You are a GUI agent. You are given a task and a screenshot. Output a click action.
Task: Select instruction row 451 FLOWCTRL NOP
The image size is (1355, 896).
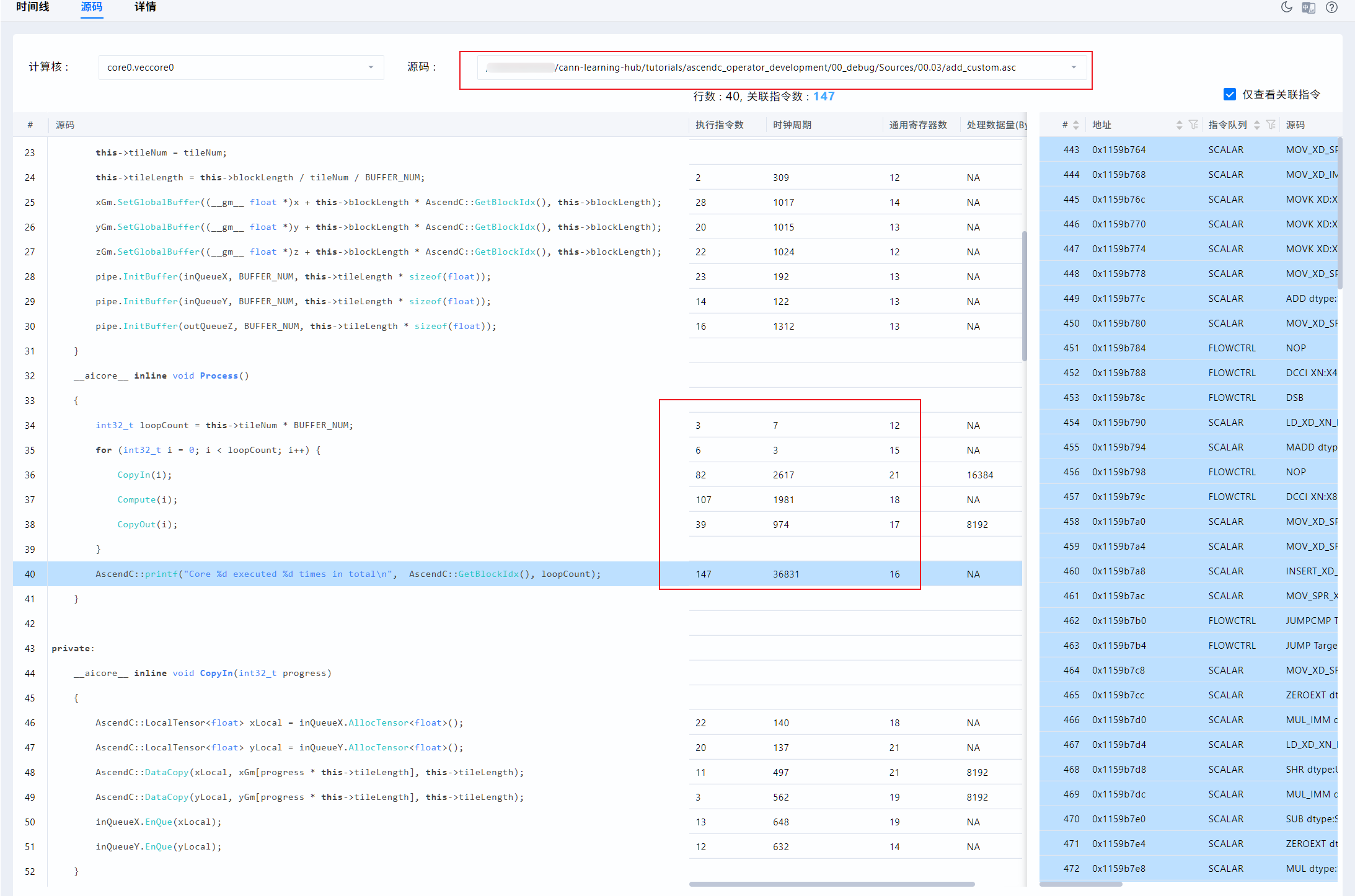click(1188, 348)
